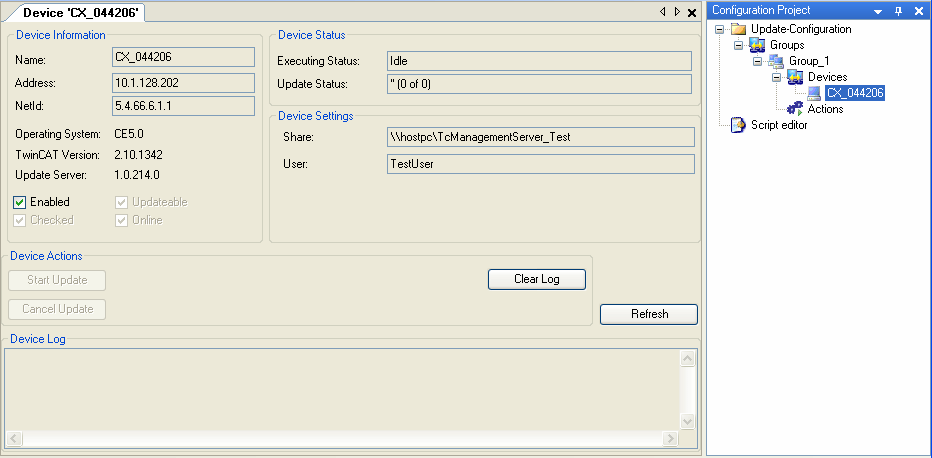Click the Executing Status field Idle

(x=539, y=61)
